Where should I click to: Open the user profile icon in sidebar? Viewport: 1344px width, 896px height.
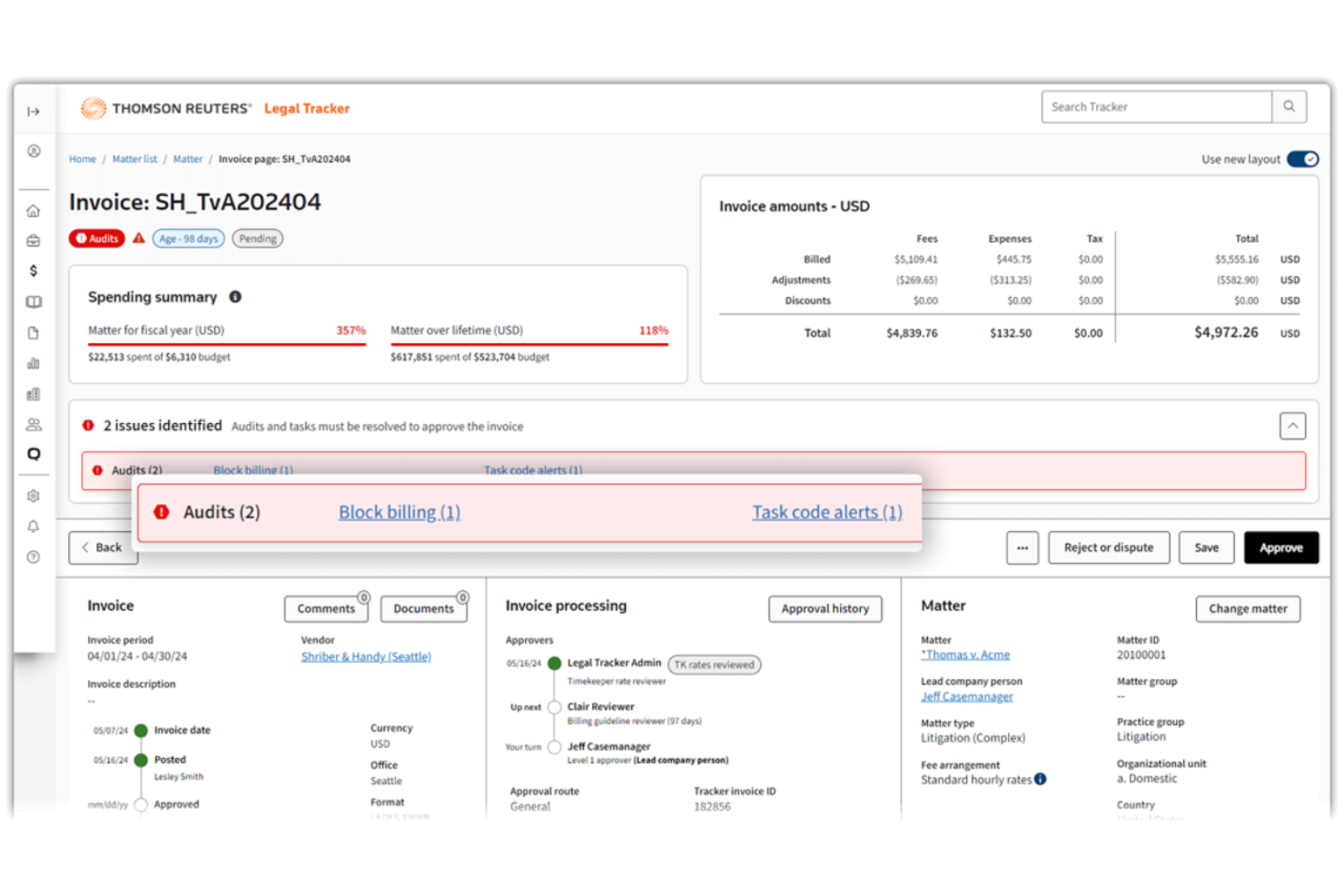tap(34, 152)
